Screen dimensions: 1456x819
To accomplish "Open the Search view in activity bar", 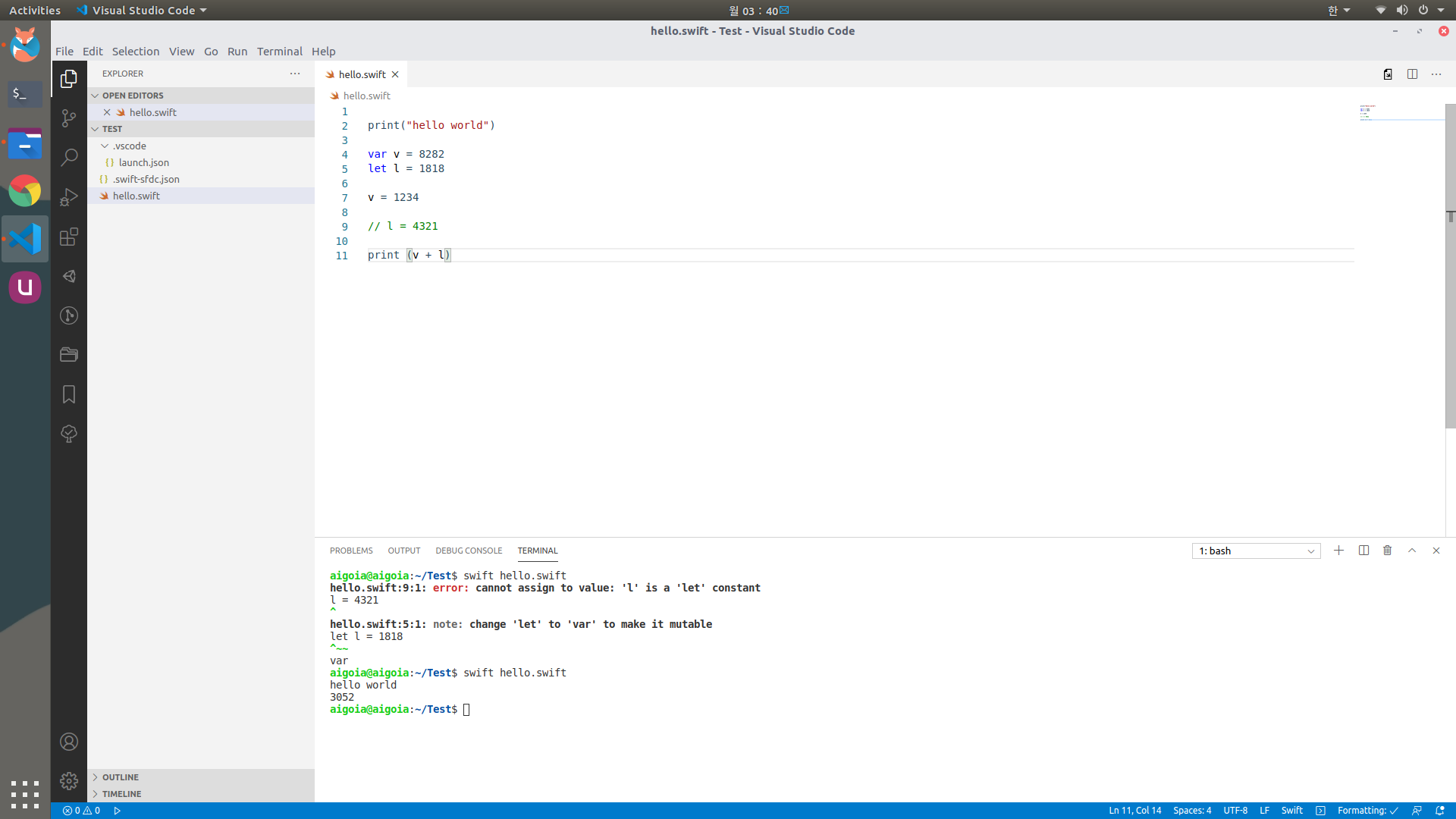I will point(69,158).
